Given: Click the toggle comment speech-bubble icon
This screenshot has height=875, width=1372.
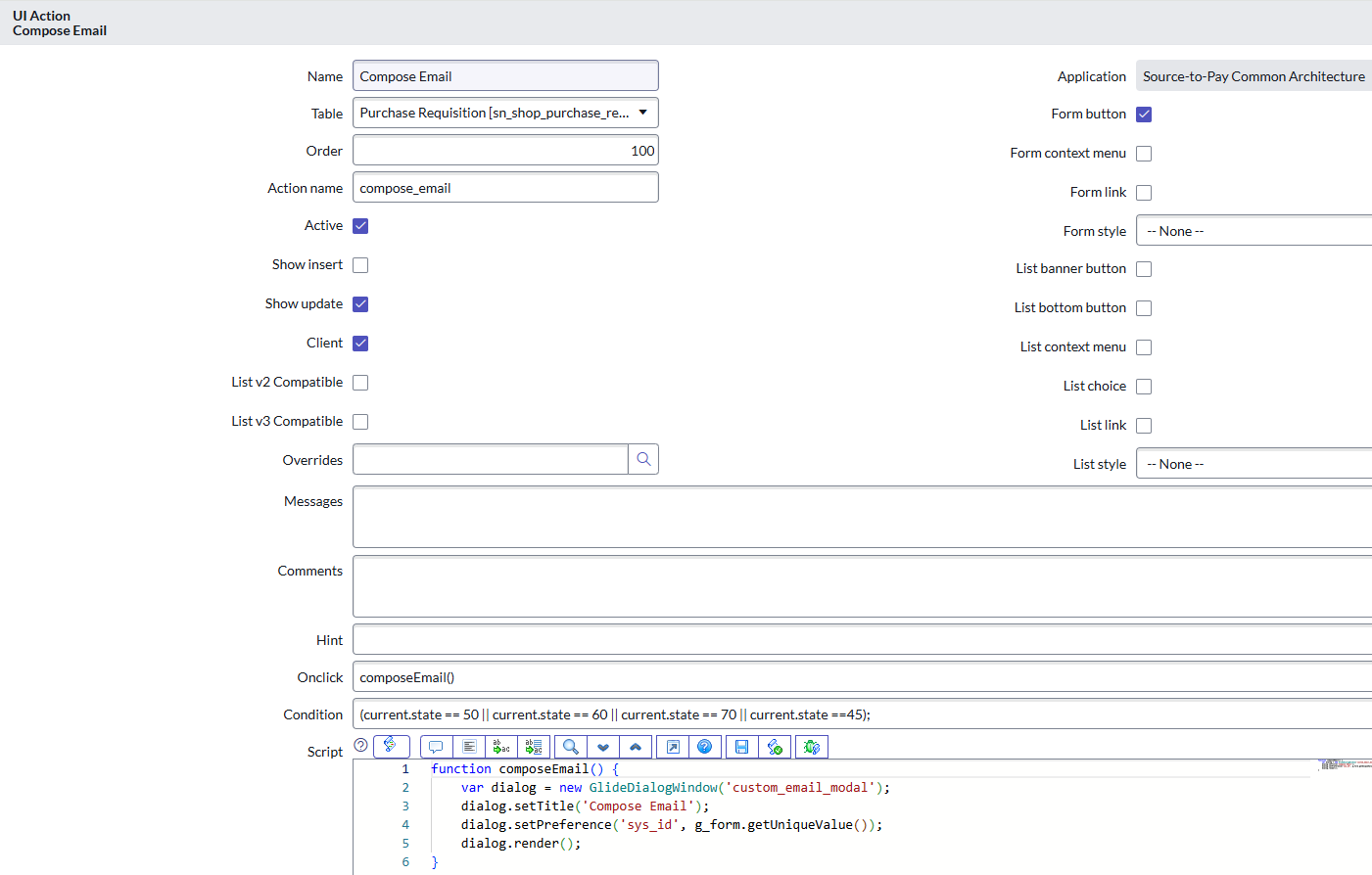Looking at the screenshot, I should 437,747.
